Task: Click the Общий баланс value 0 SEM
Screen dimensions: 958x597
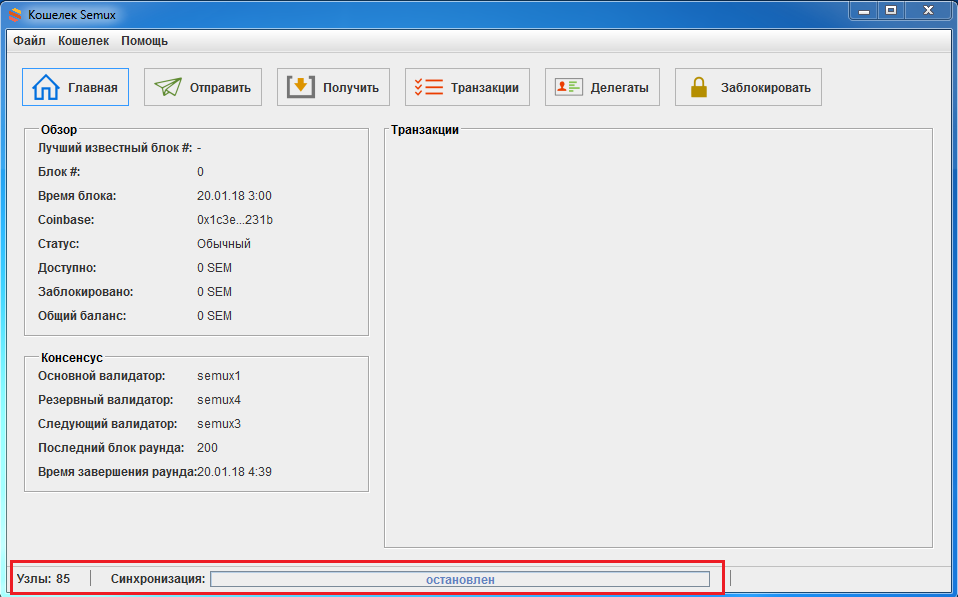Action: [x=214, y=316]
